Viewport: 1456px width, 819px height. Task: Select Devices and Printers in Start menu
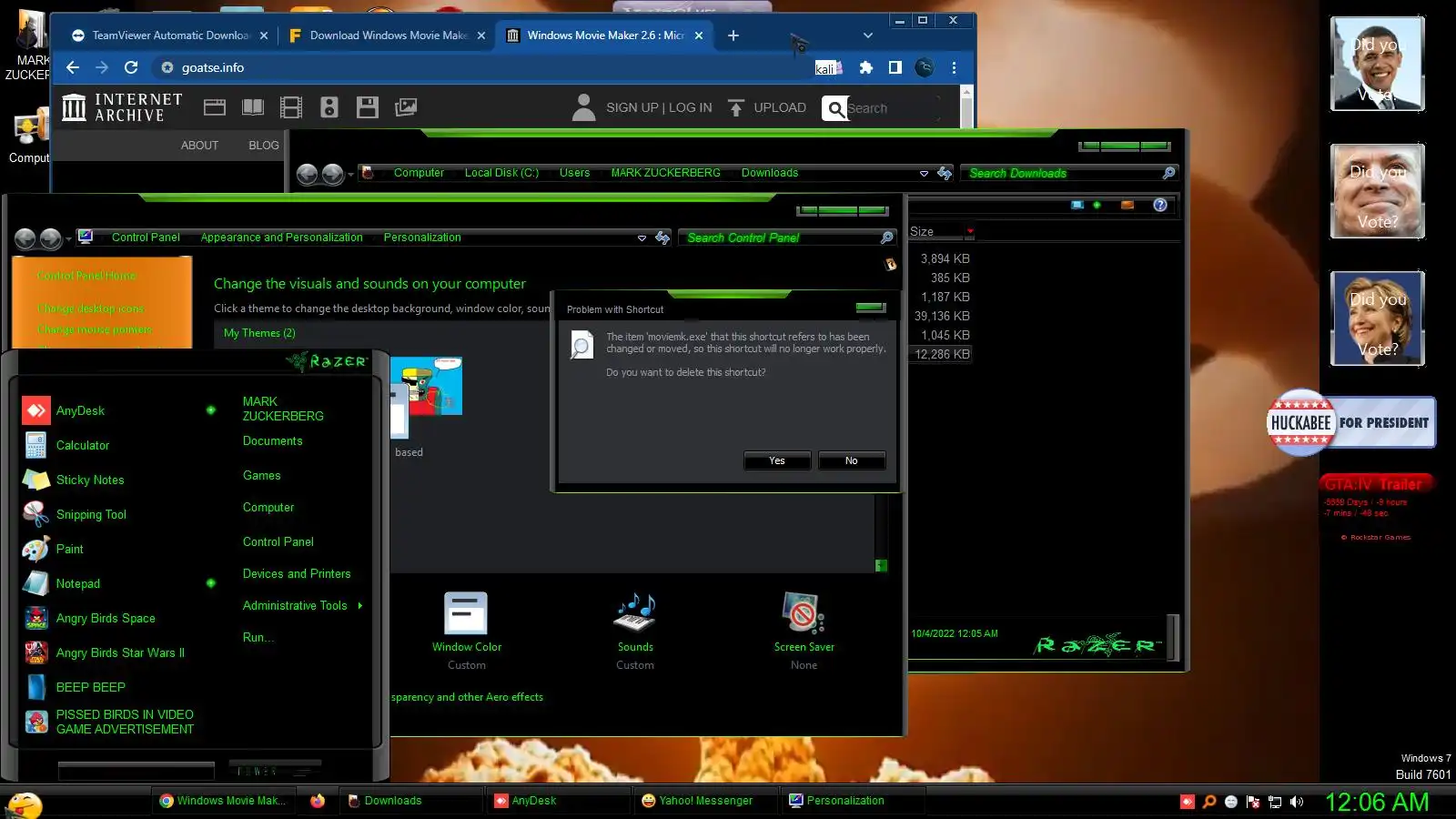pos(297,573)
